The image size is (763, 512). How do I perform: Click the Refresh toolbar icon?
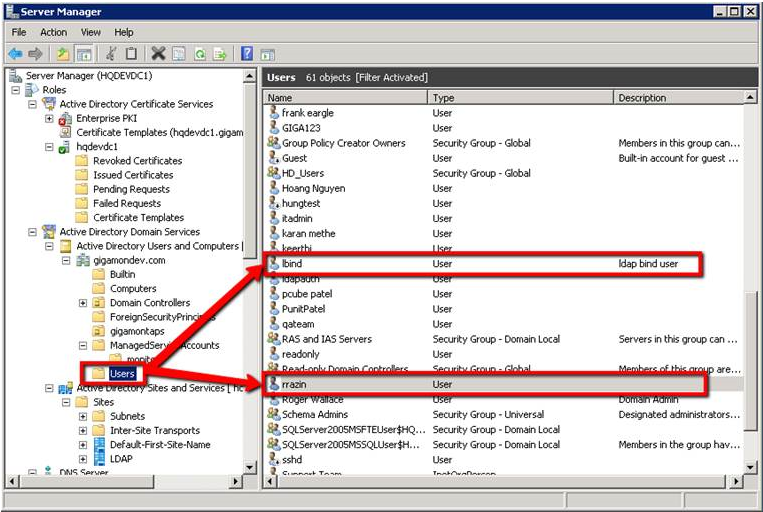(200, 53)
